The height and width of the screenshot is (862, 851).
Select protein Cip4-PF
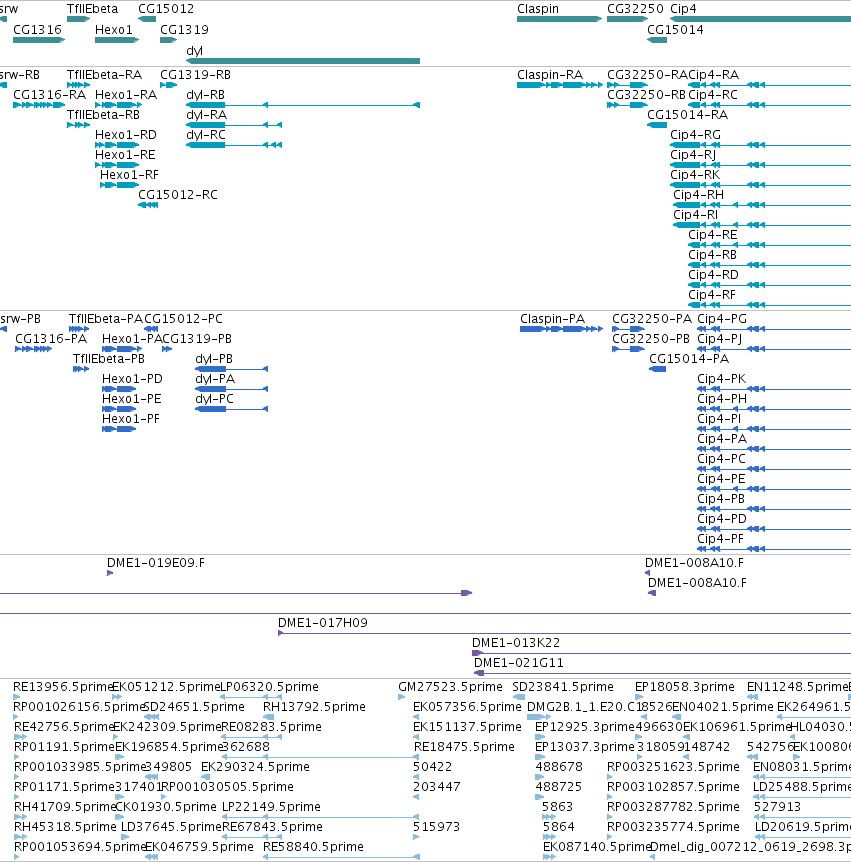coord(774,549)
